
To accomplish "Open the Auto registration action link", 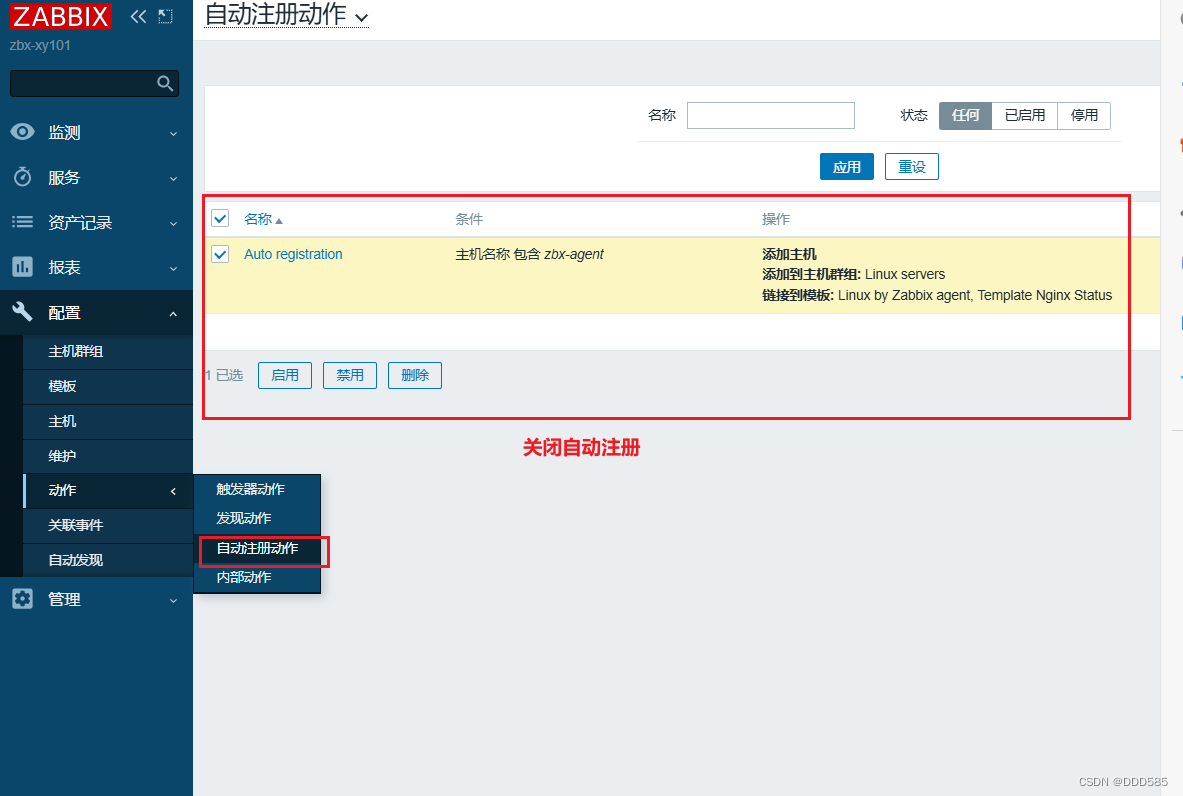I will click(x=293, y=254).
